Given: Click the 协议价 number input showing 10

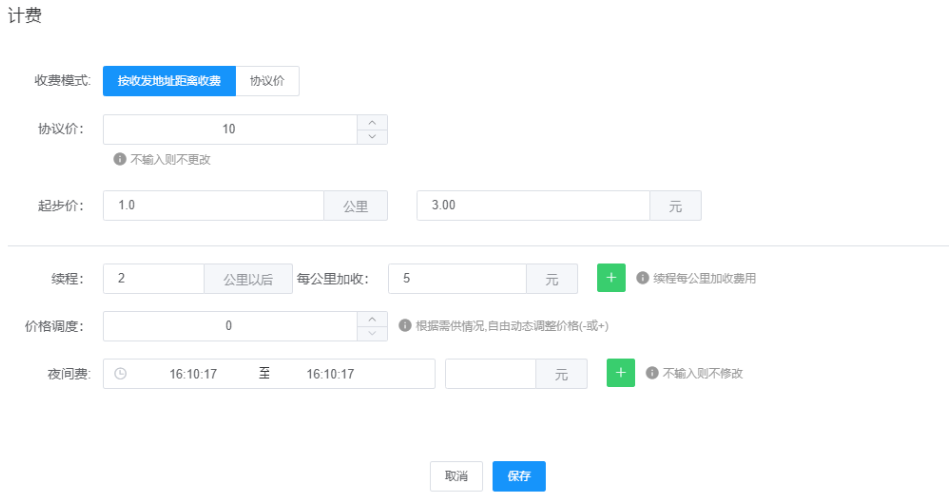Looking at the screenshot, I should [230, 129].
